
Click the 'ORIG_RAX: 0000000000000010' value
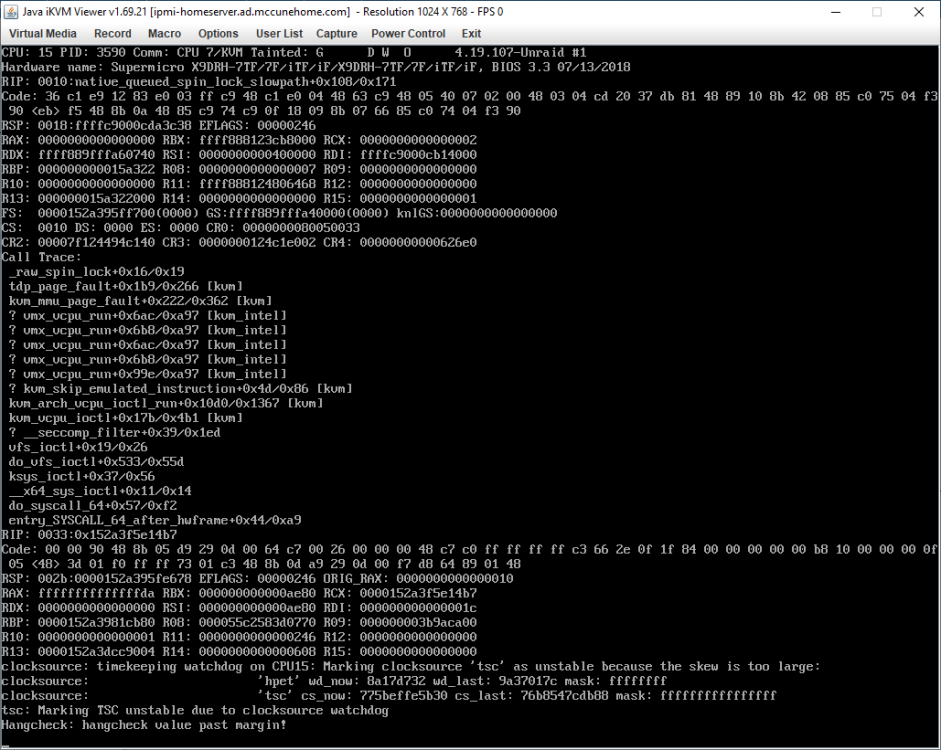point(418,579)
